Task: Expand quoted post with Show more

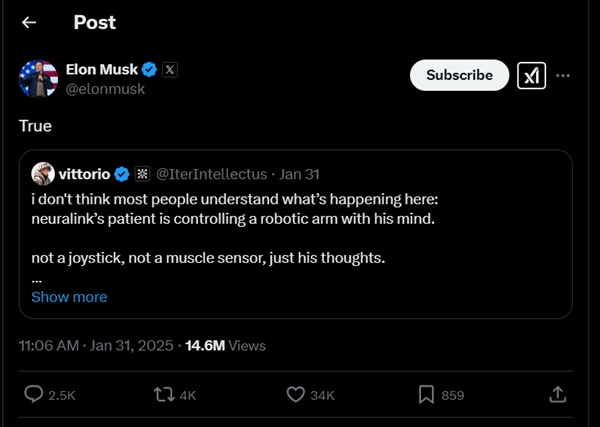Action: click(x=69, y=297)
